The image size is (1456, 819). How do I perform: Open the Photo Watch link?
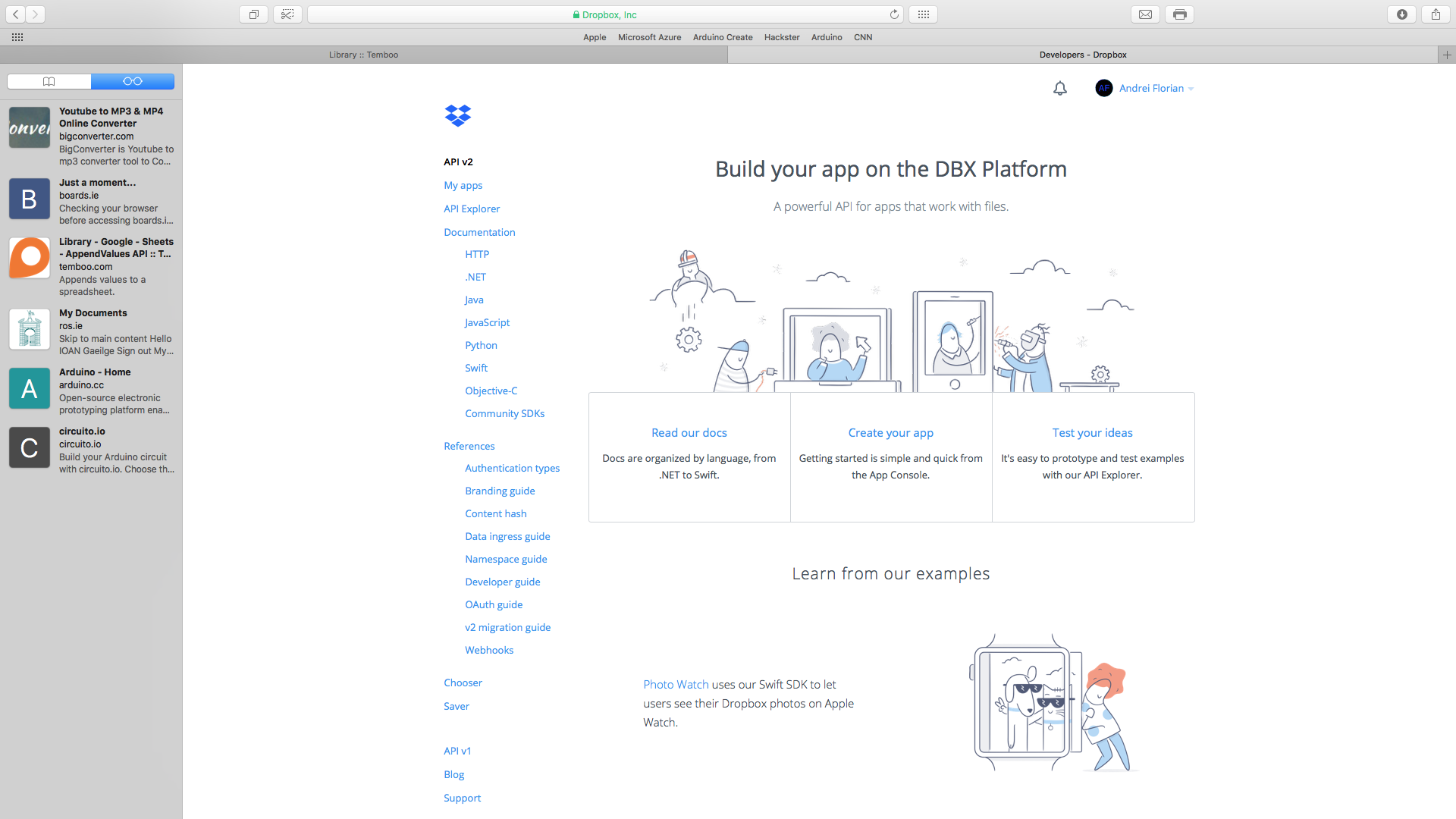coord(675,684)
